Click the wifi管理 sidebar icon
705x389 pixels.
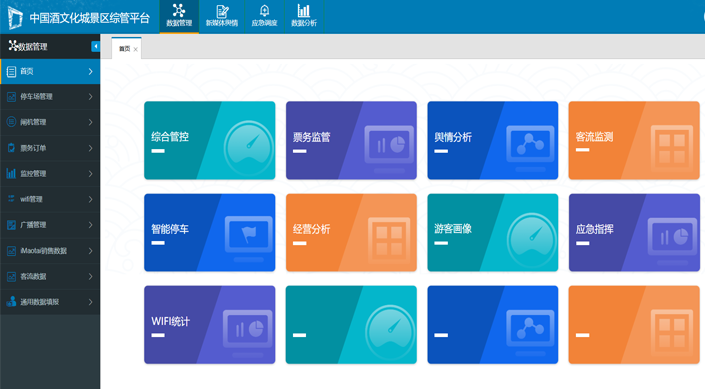(x=11, y=199)
